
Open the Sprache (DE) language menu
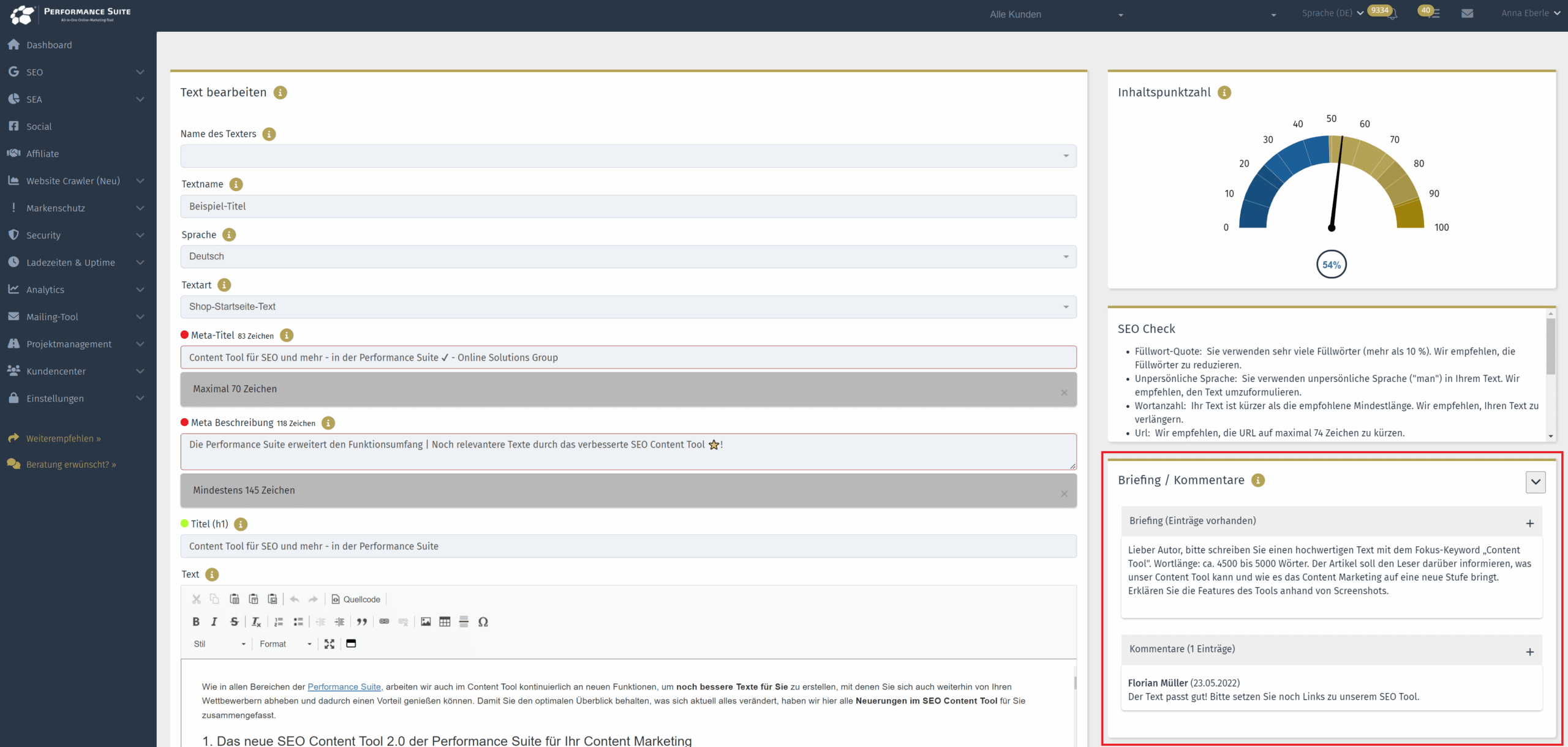[x=1333, y=13]
